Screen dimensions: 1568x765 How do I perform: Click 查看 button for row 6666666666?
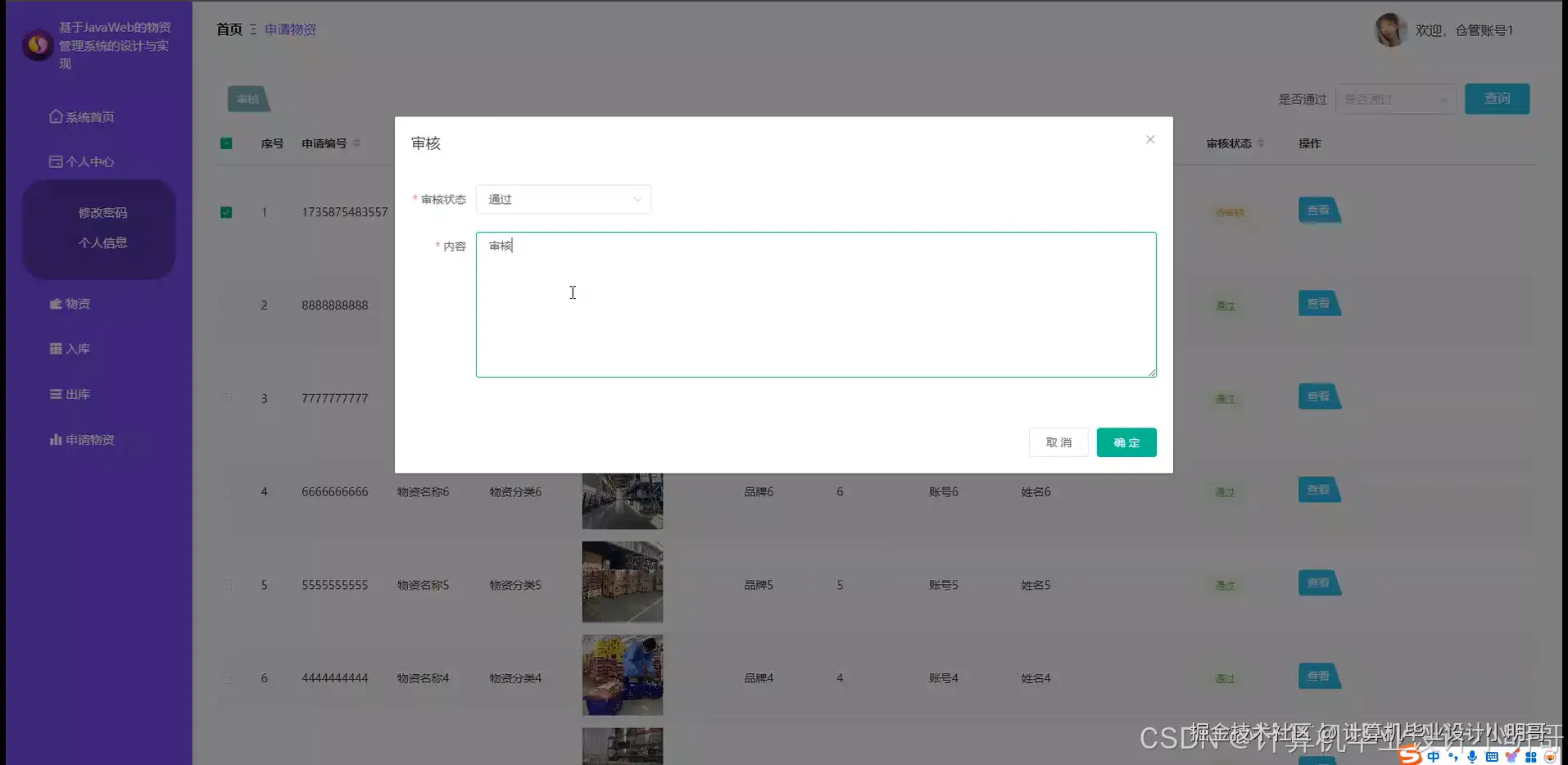point(1319,490)
